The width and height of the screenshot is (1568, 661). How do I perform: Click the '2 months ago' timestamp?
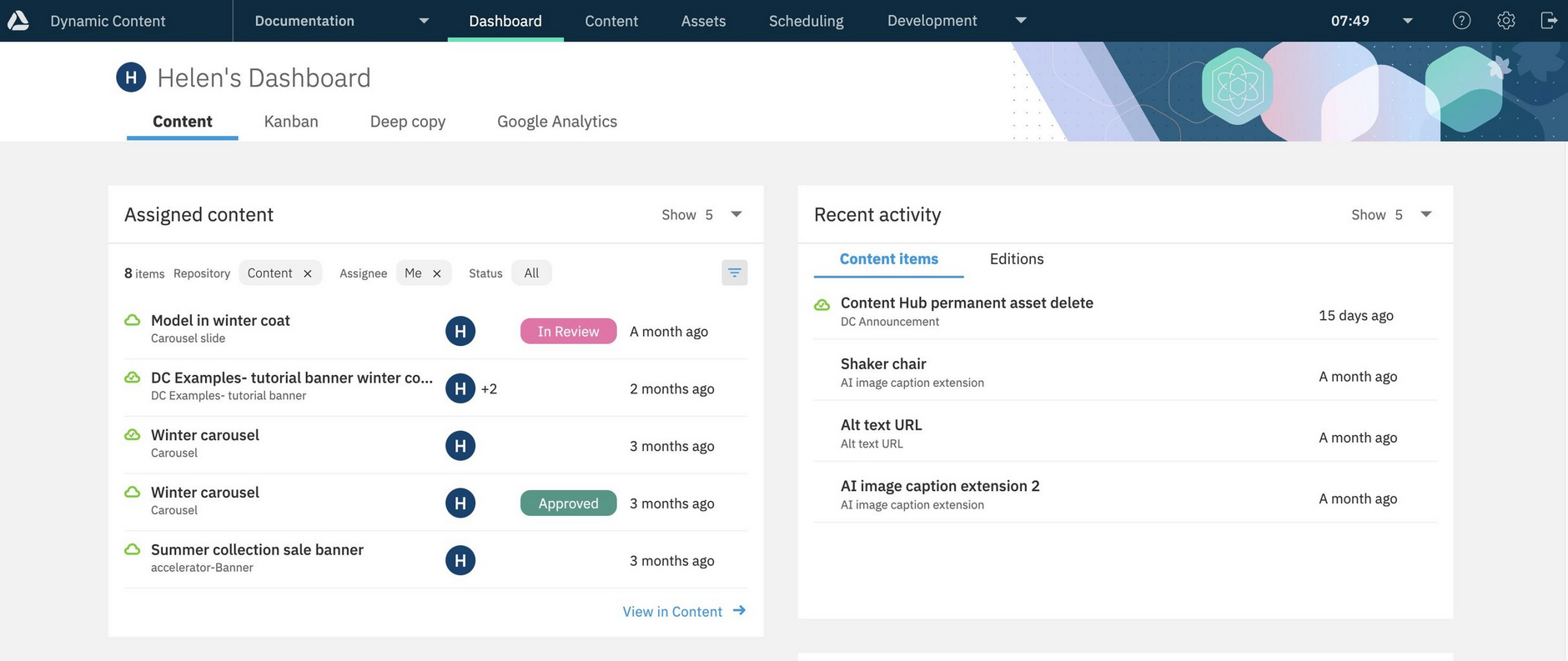tap(671, 388)
